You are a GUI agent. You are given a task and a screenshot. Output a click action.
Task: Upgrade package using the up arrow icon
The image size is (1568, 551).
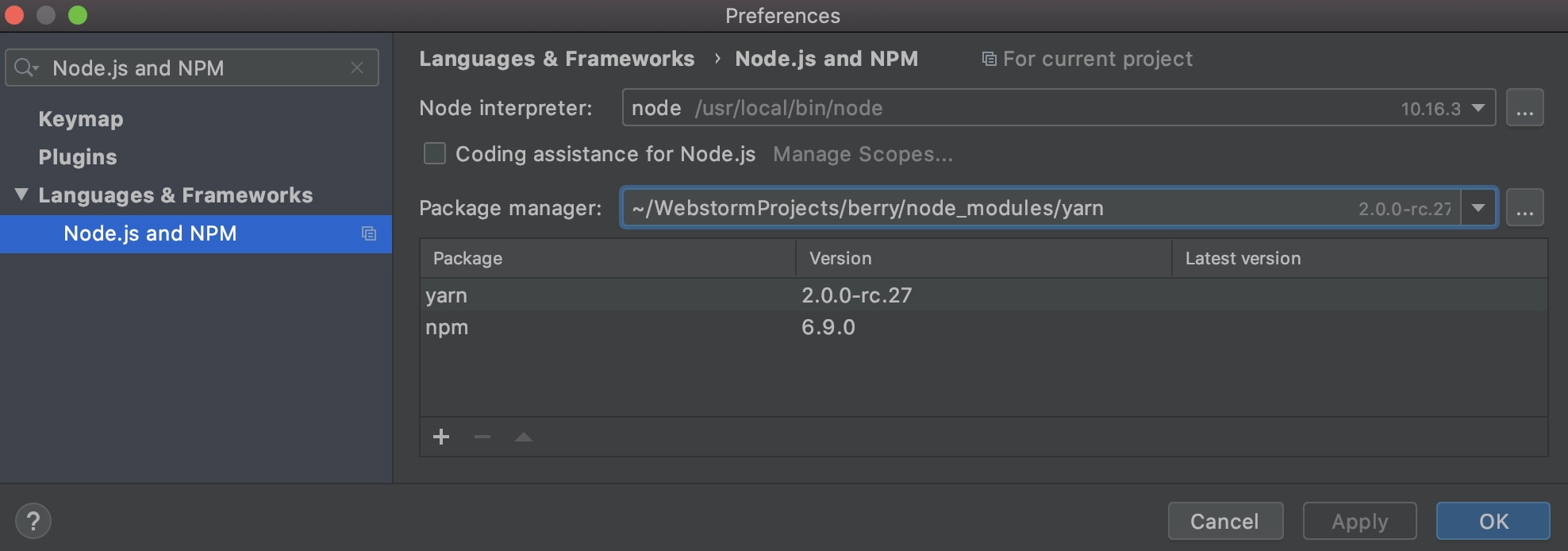(524, 437)
